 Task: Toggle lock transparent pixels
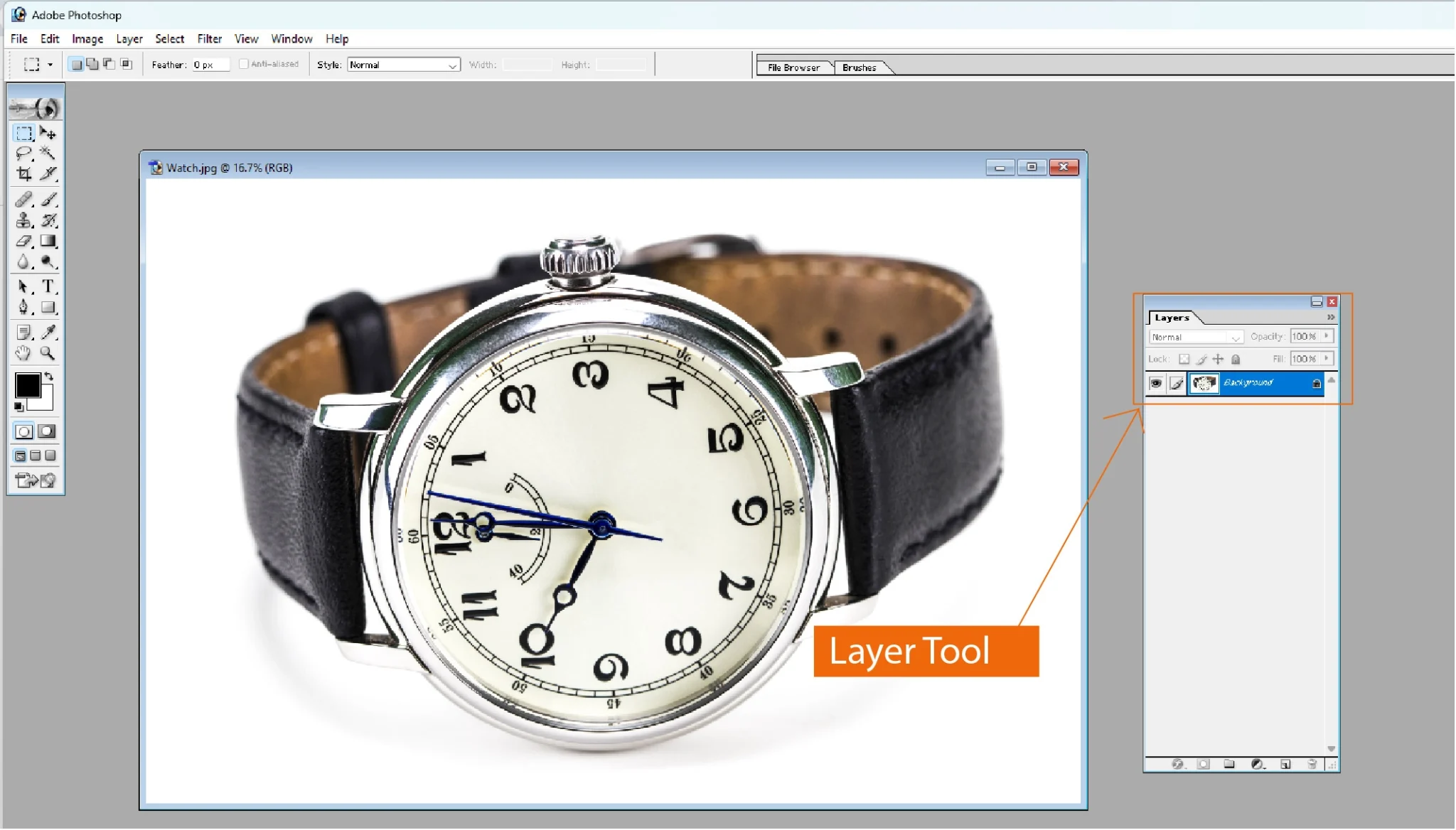[1184, 360]
